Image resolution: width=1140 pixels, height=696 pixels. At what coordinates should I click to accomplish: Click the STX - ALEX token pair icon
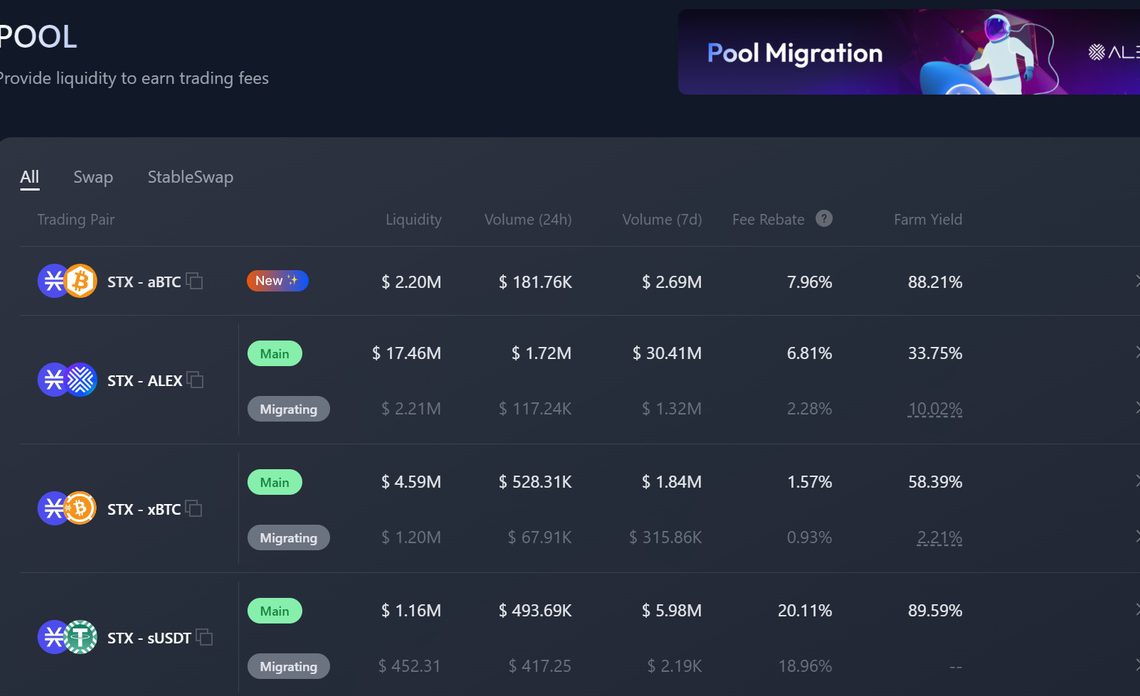(x=67, y=380)
